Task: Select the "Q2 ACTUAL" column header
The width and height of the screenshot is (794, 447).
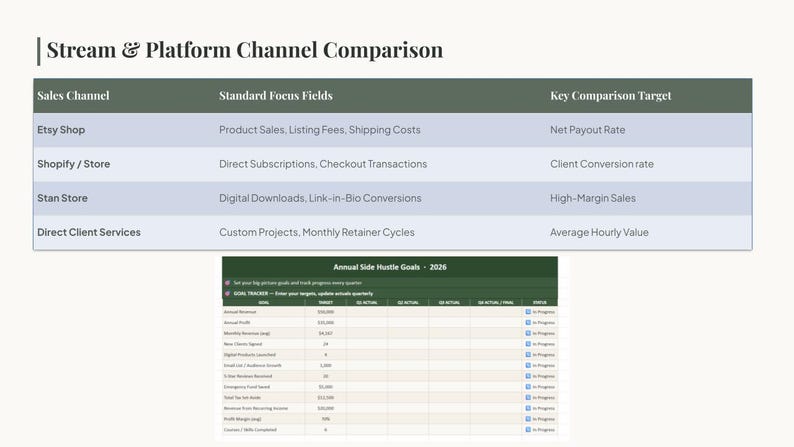Action: point(408,303)
